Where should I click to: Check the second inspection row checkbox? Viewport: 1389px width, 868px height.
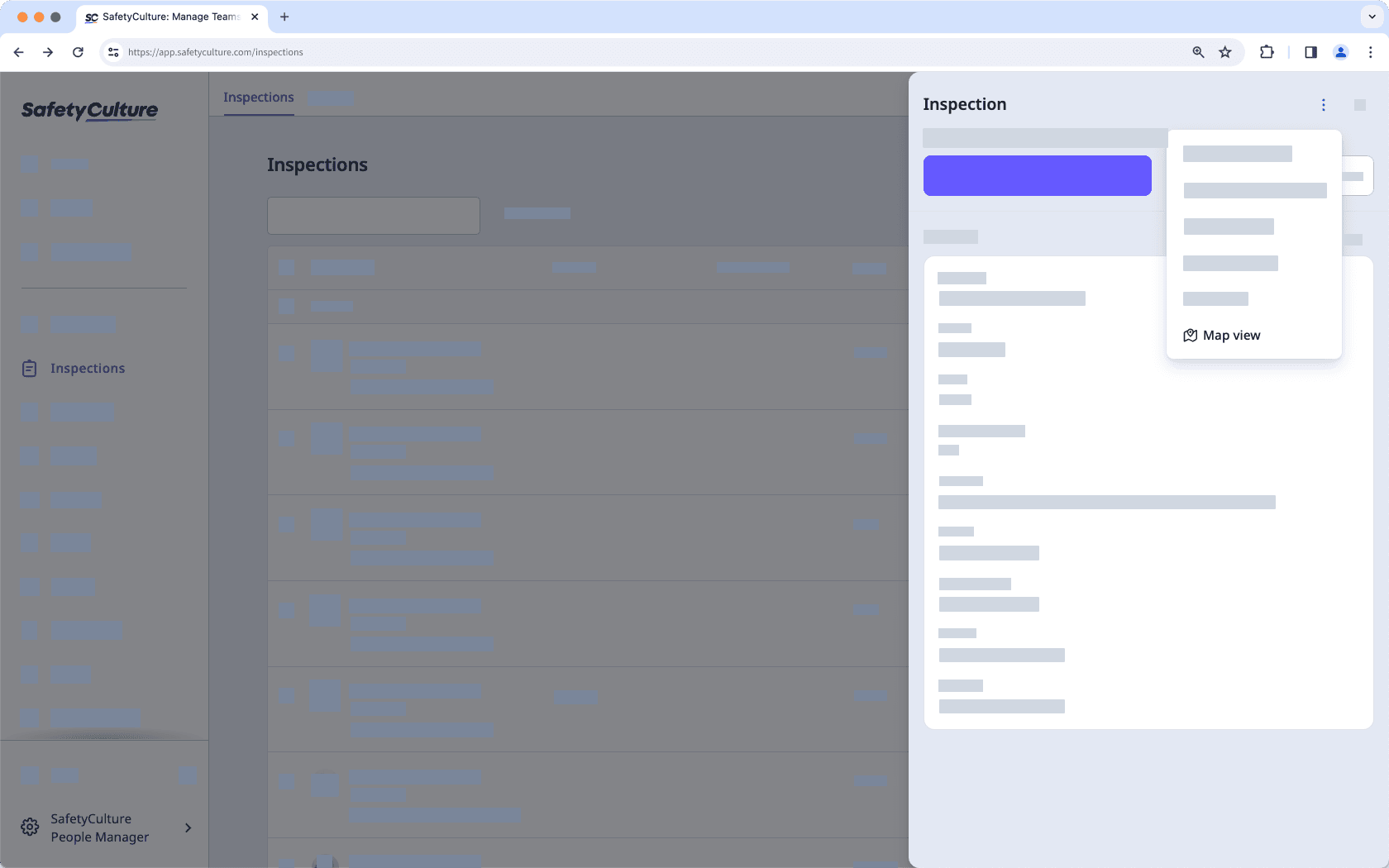coord(287,439)
